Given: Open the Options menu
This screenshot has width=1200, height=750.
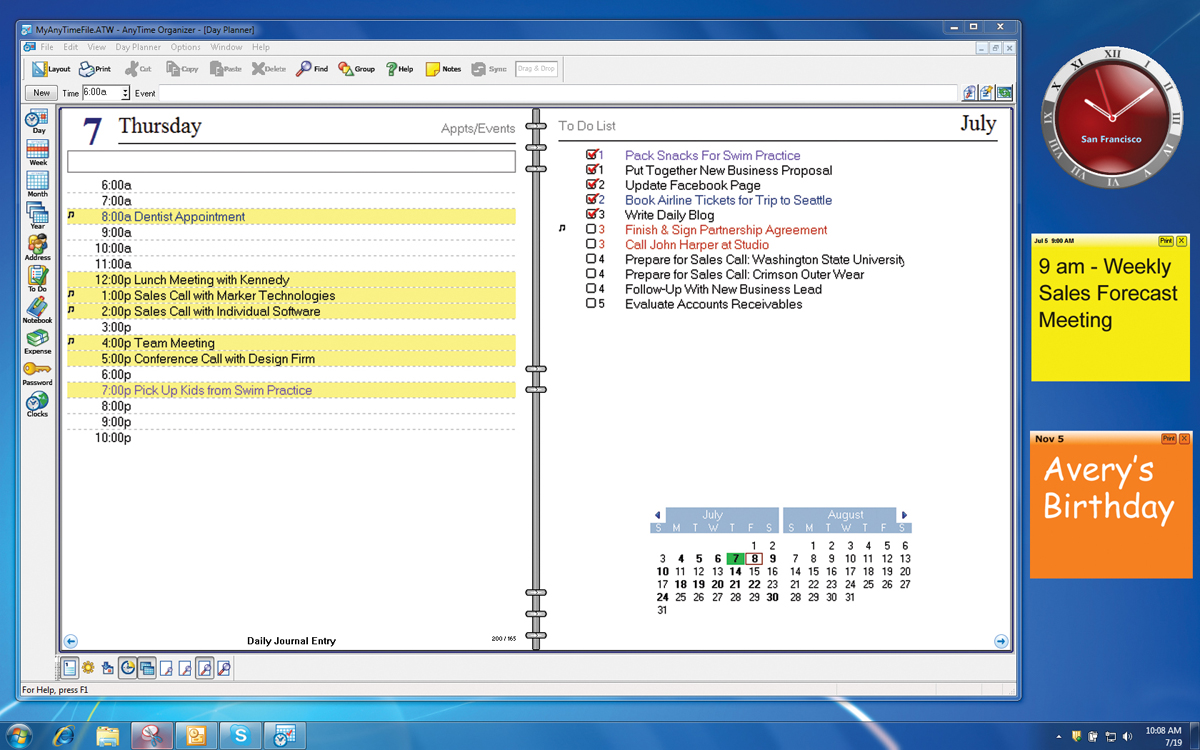Looking at the screenshot, I should [x=185, y=47].
